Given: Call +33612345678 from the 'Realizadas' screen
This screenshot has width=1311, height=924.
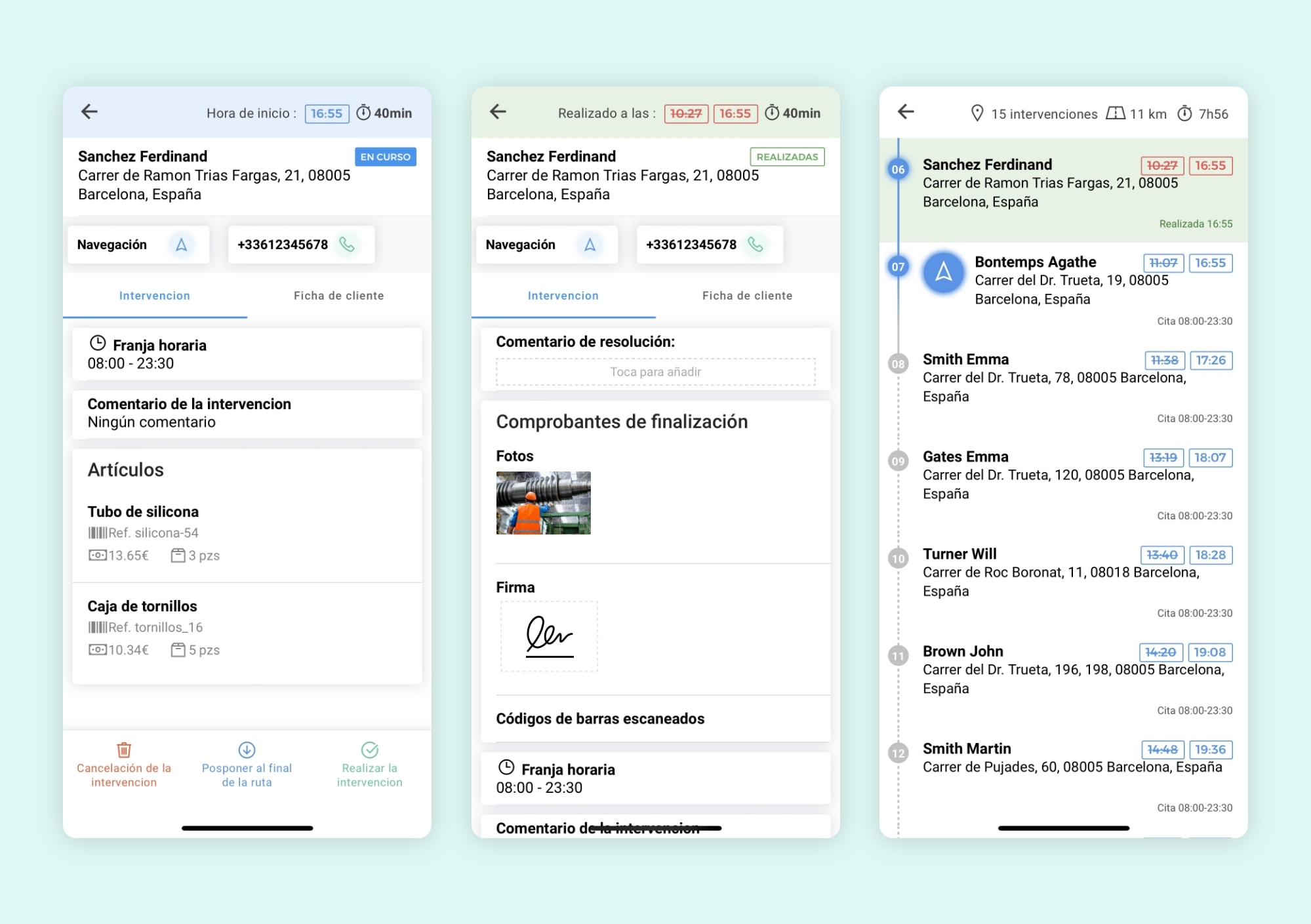Looking at the screenshot, I should click(x=708, y=245).
